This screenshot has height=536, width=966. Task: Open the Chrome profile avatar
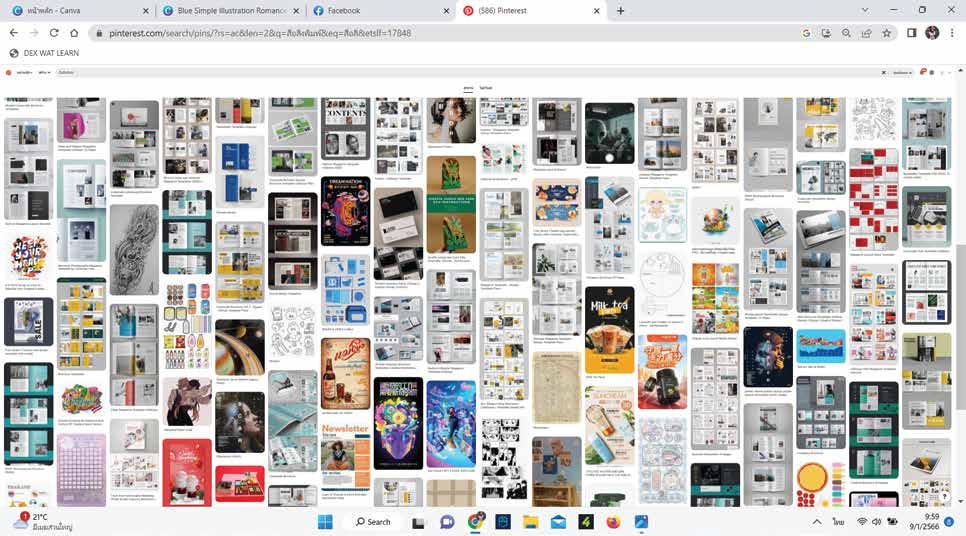pos(932,33)
